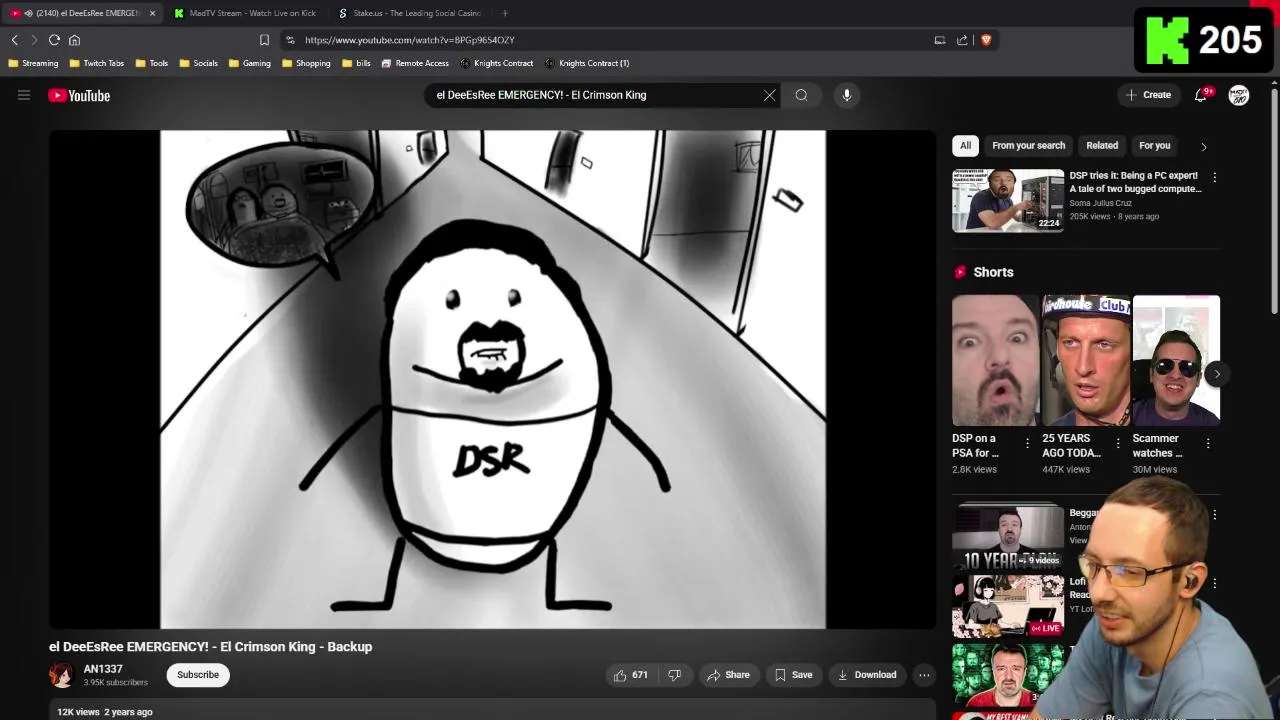1280x720 pixels.
Task: Open options for Scammer watches short
Action: (1207, 443)
